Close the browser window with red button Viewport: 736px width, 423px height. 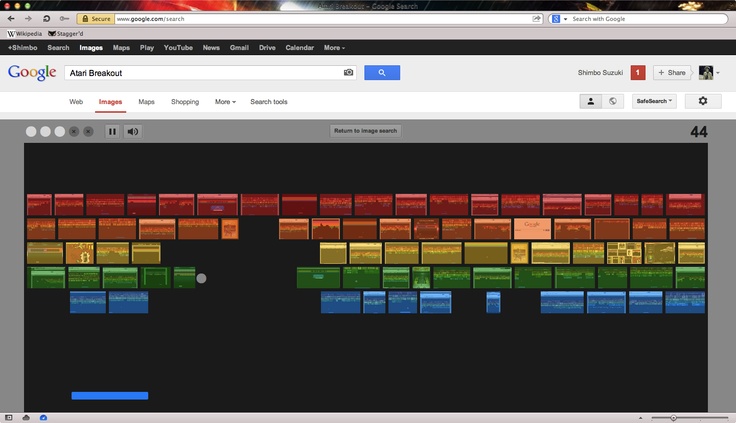(7, 6)
